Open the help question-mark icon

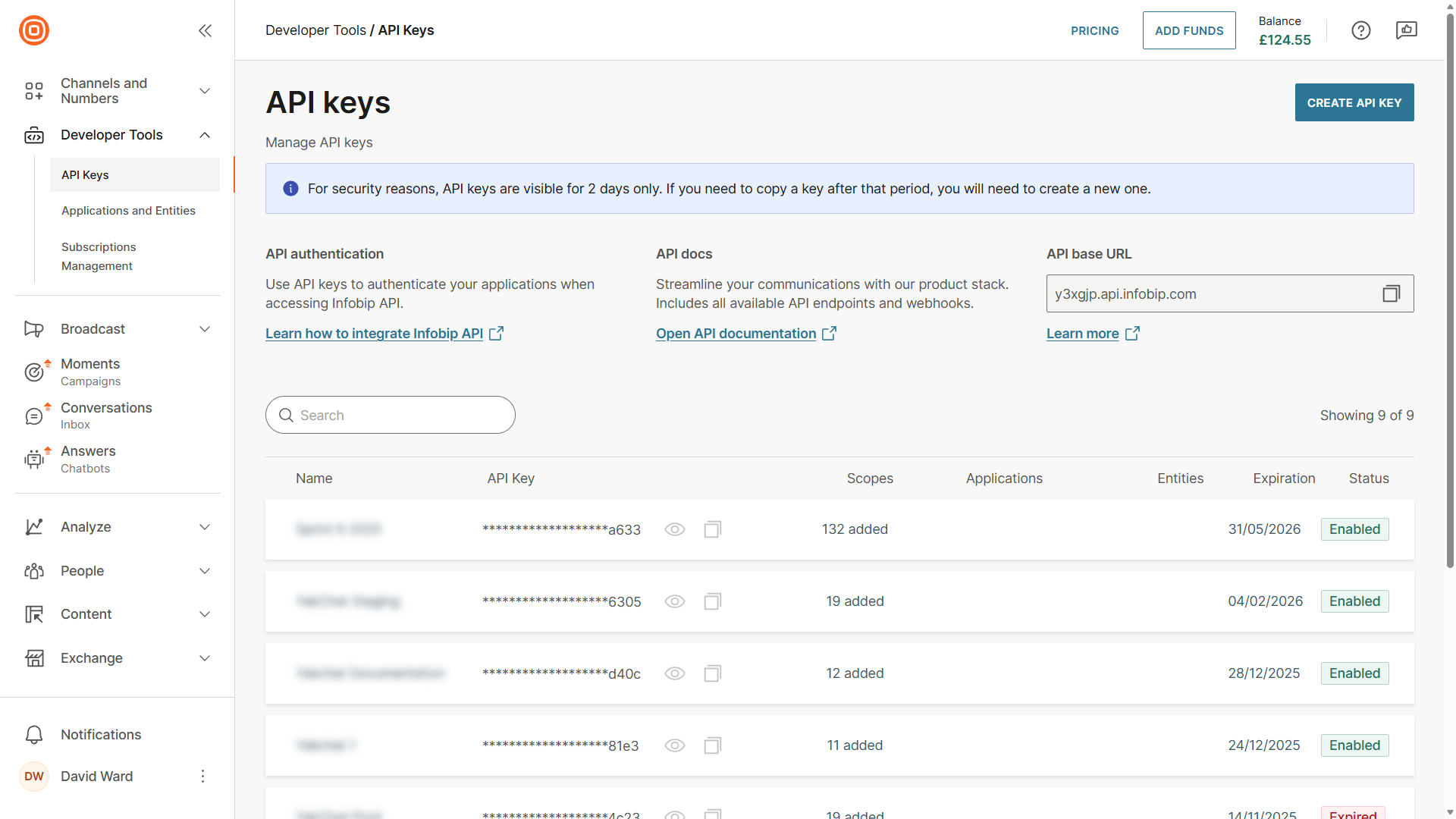tap(1361, 30)
